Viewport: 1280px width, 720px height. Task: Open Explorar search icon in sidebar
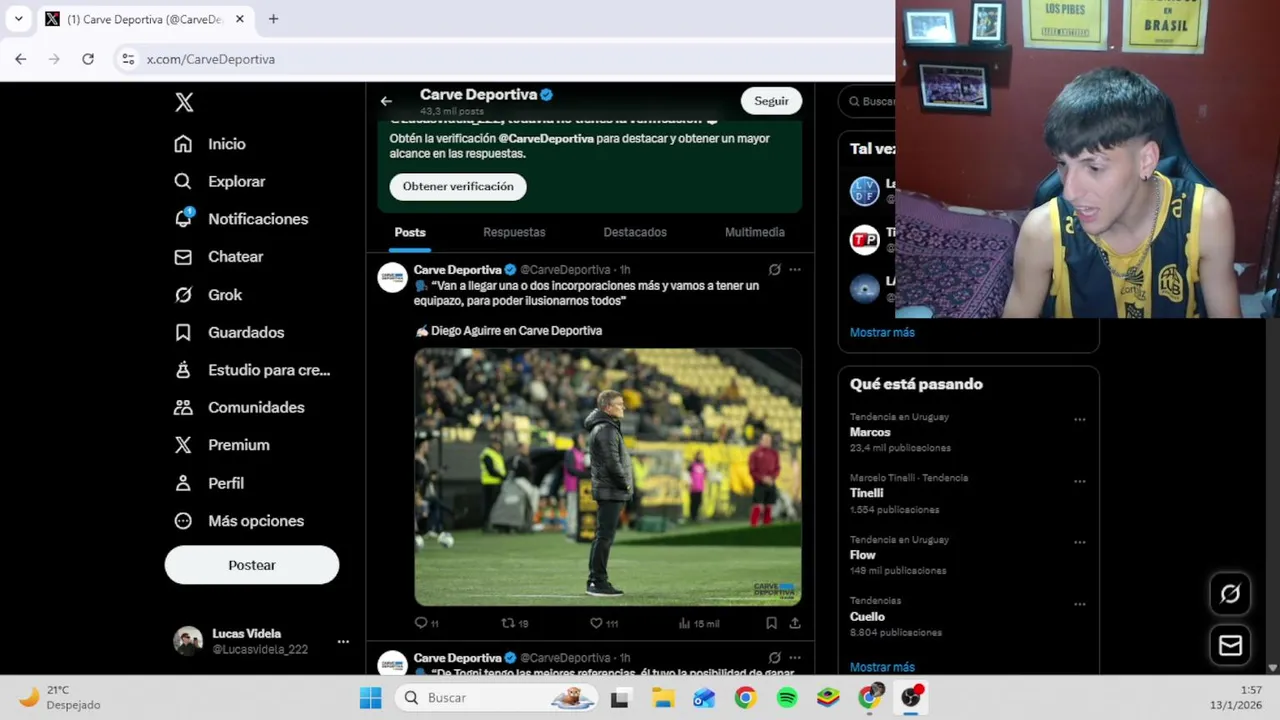(x=183, y=181)
